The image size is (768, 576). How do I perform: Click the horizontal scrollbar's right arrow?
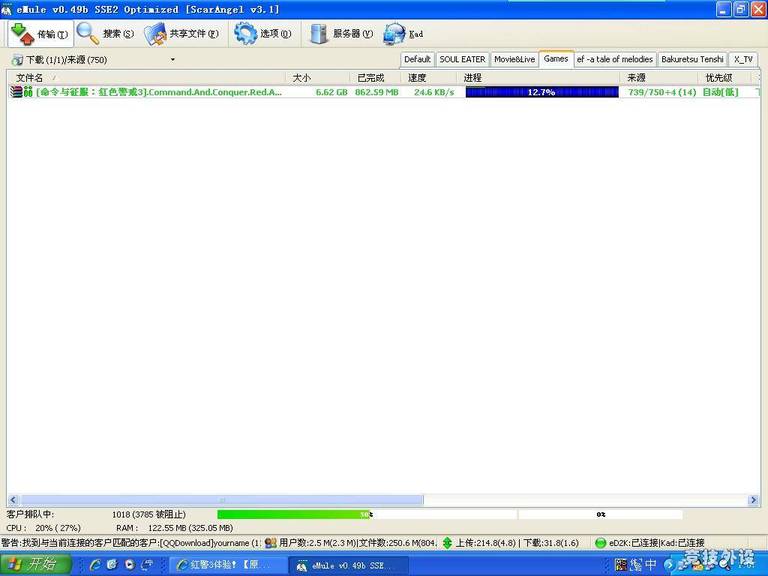tap(753, 500)
